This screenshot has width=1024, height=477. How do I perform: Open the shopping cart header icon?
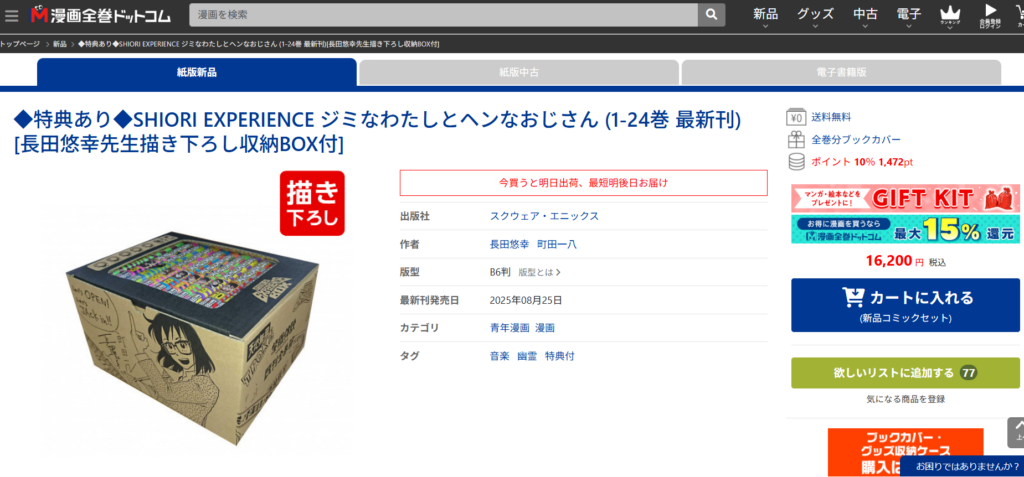coord(1019,16)
